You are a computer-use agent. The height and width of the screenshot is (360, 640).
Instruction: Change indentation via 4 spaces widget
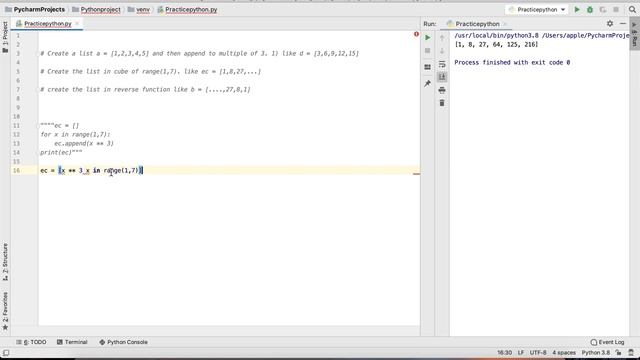point(564,353)
